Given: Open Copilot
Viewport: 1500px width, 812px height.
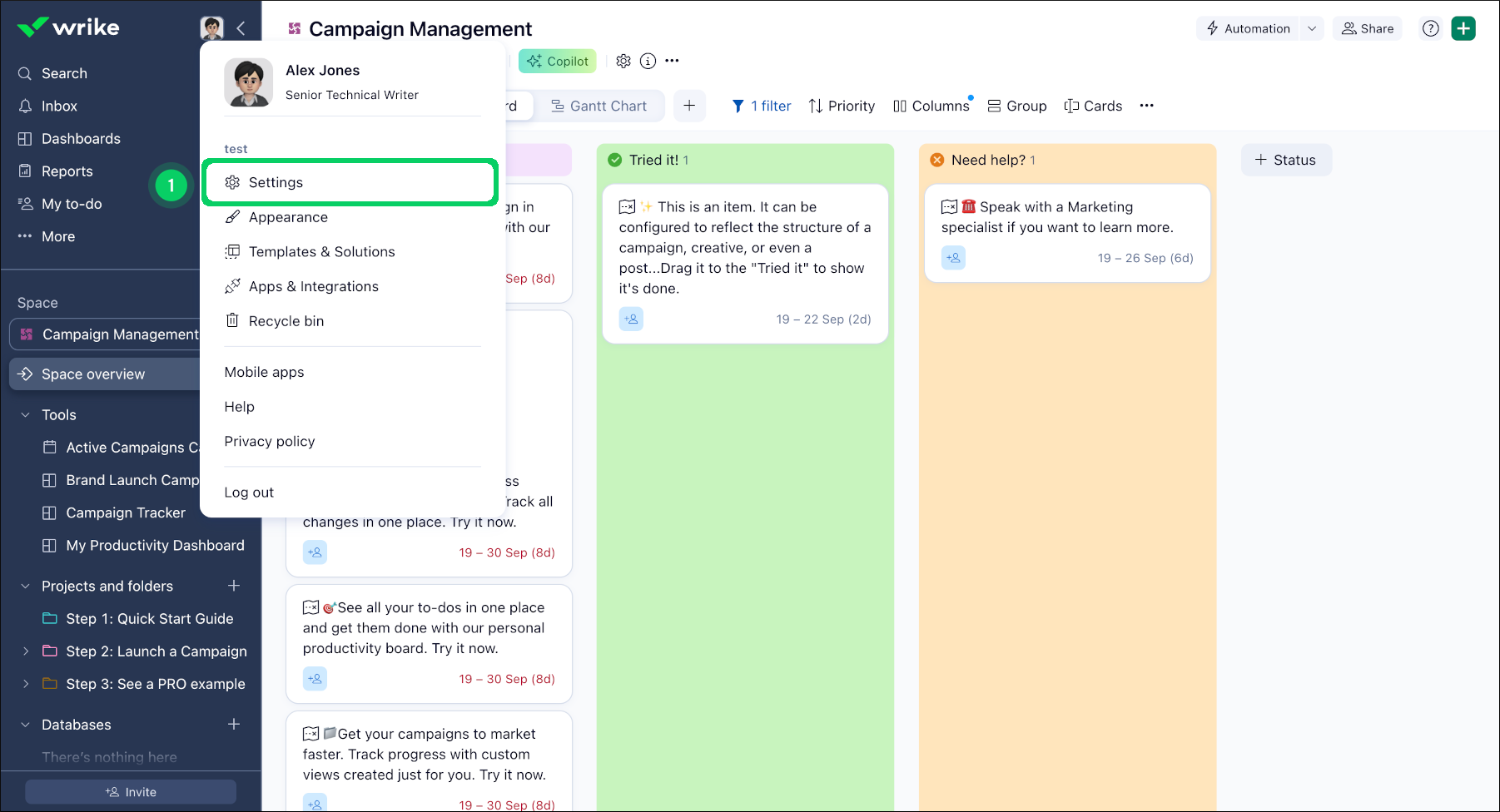Looking at the screenshot, I should [558, 61].
